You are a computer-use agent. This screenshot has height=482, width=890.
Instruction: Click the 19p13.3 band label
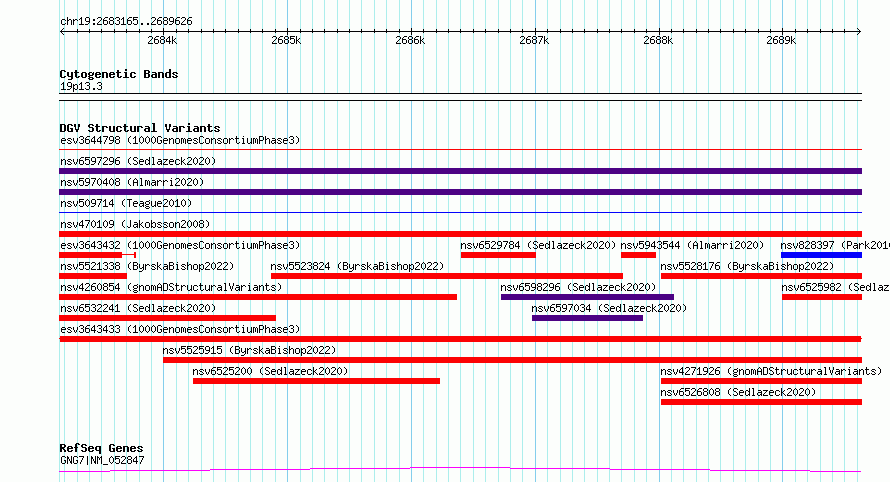[x=81, y=86]
